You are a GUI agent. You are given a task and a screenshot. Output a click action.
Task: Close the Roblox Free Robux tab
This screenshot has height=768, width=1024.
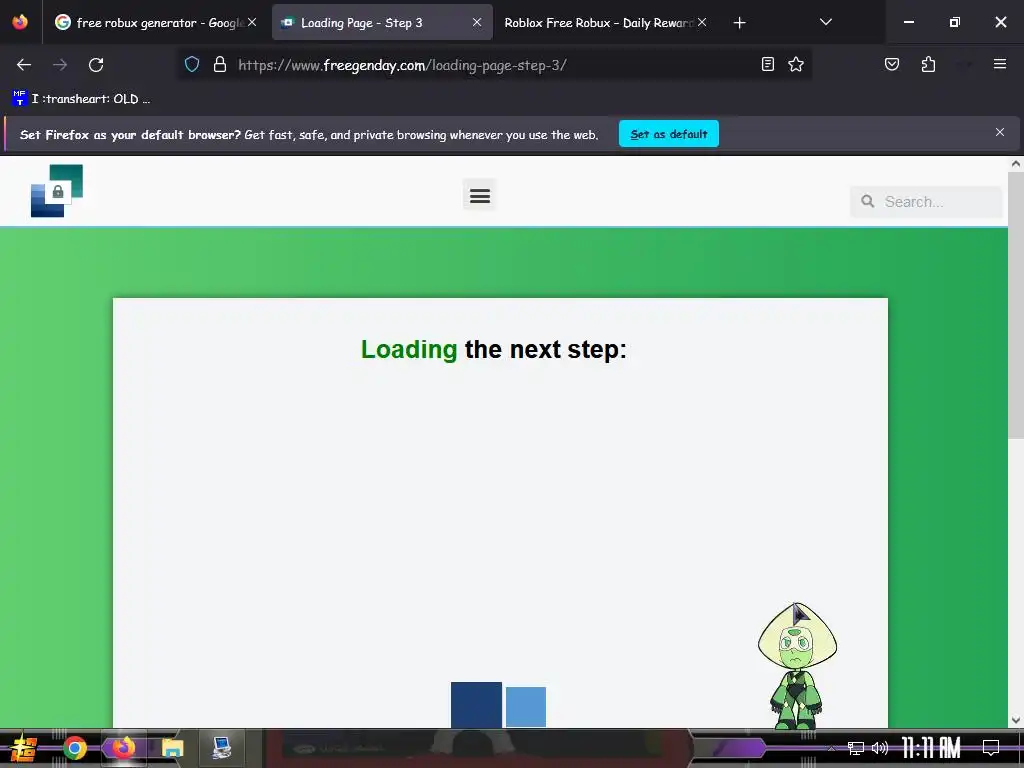pos(702,22)
